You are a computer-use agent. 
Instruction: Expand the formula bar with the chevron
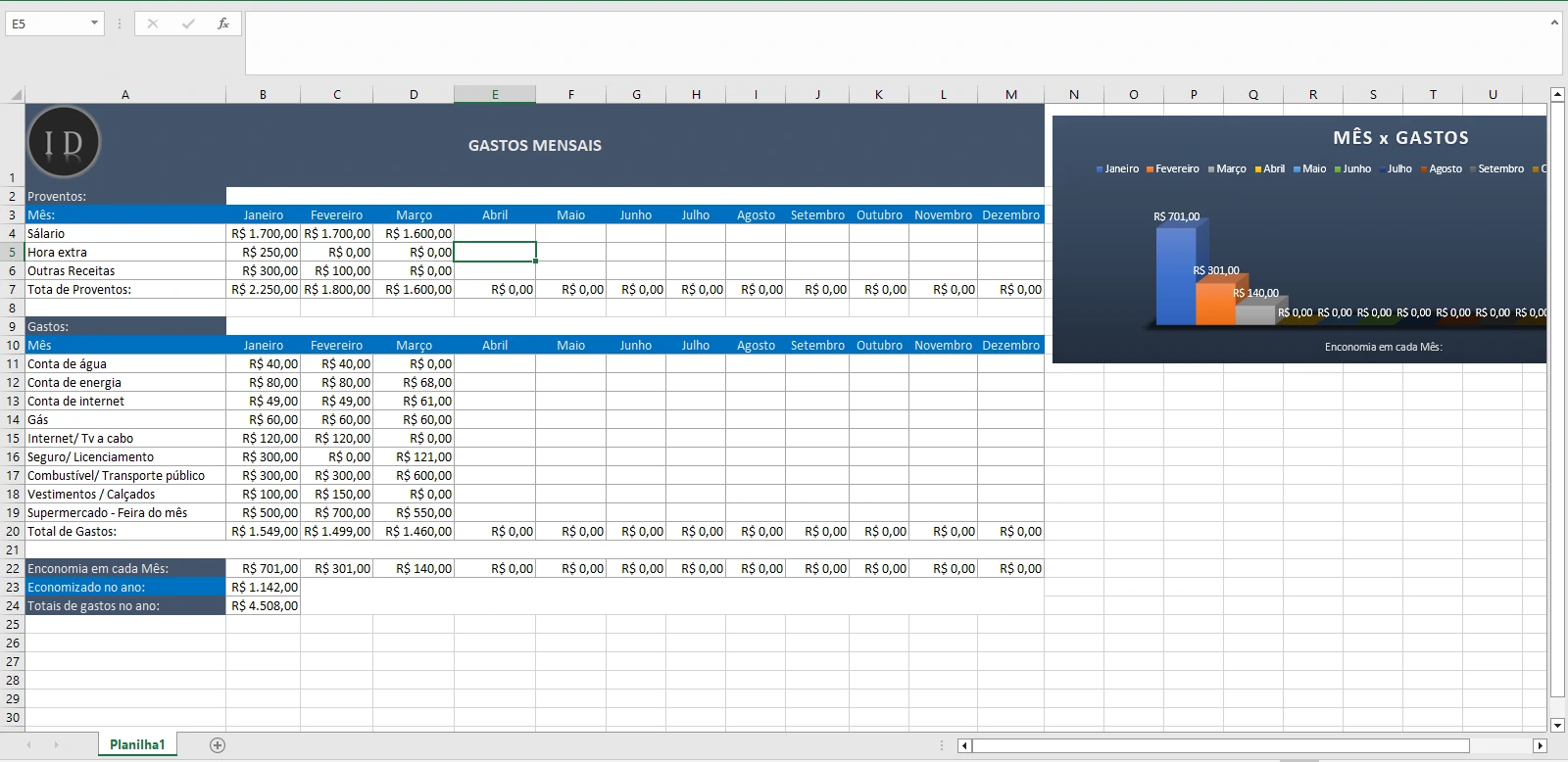tap(1554, 23)
